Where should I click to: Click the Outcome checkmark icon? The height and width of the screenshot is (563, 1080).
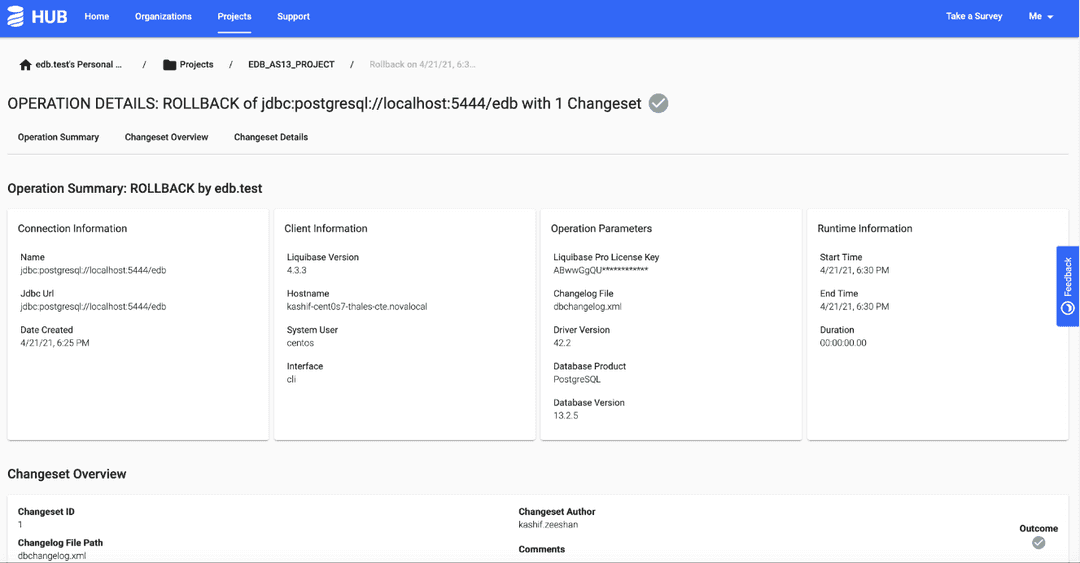(x=1038, y=543)
